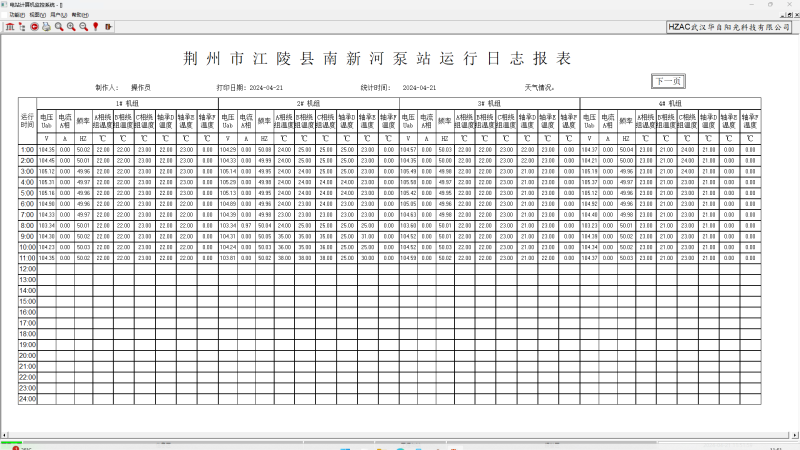Click 2# unit A相 temperature 38.00 at 11:00
800x450 pixels.
point(284,258)
